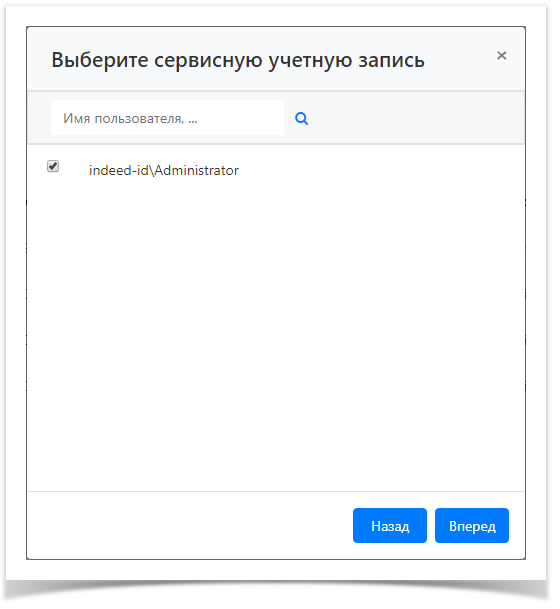Toggle the indeed-id\Administrator checkbox

pyautogui.click(x=53, y=166)
